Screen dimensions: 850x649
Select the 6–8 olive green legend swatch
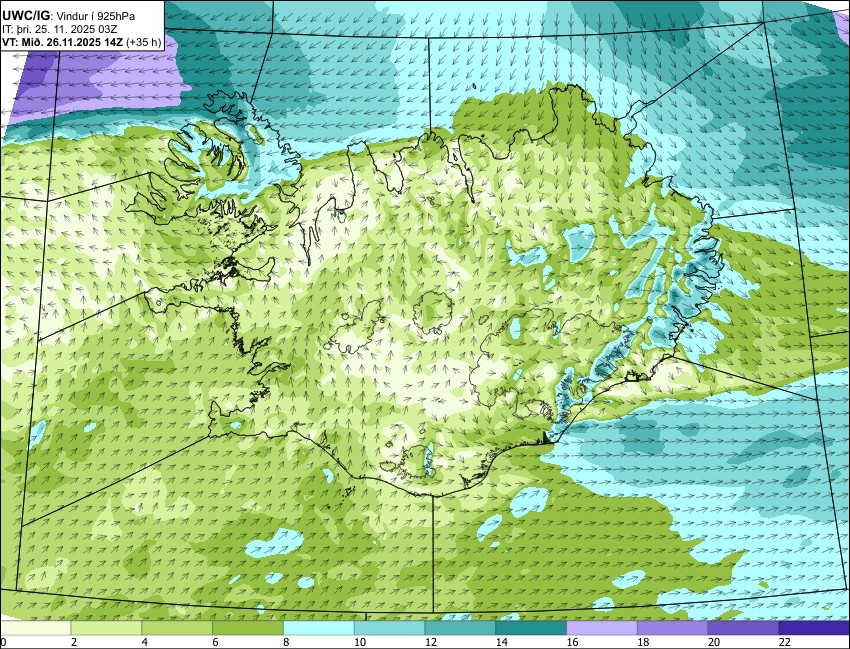(248, 628)
